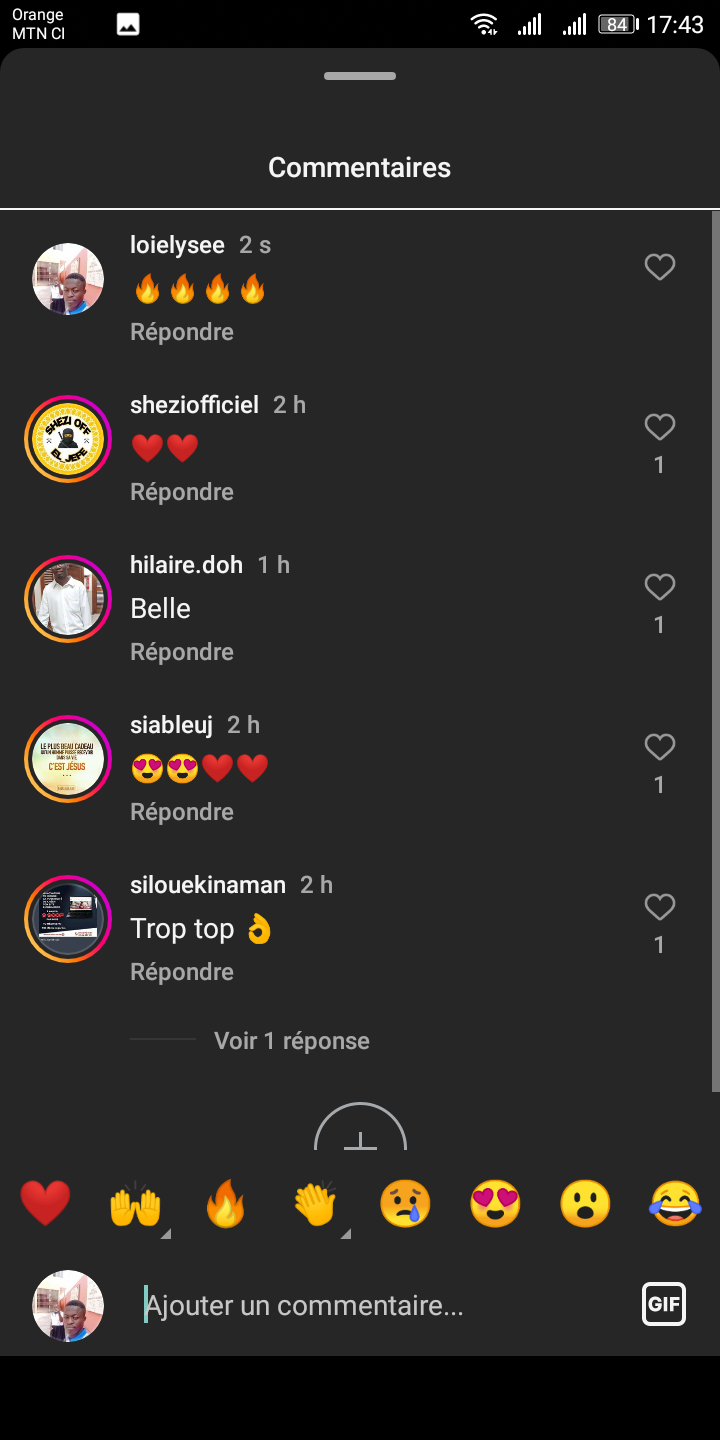Viewport: 720px width, 1440px height.
Task: Load more comments with plus circle
Action: point(360,1132)
